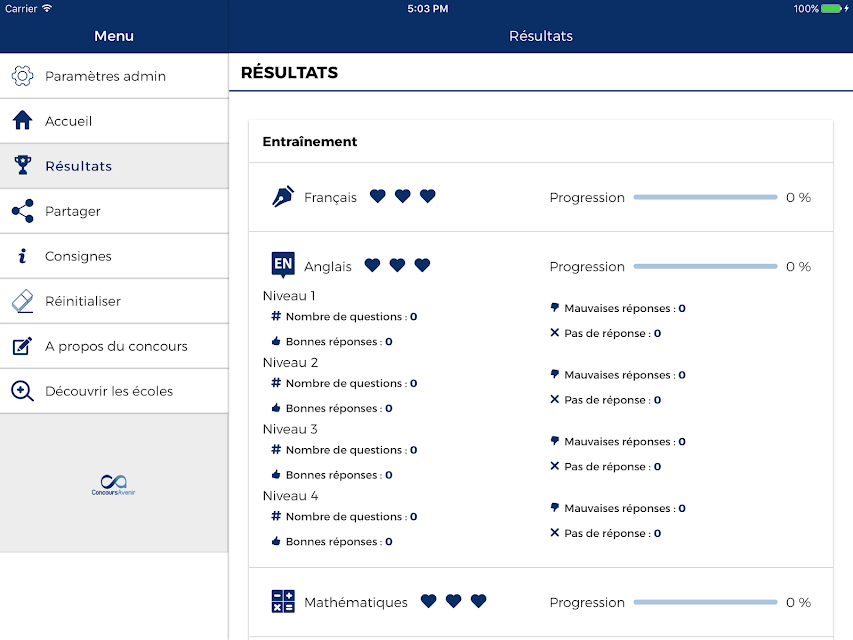Click the Réinitialiser eraser icon

(22, 301)
